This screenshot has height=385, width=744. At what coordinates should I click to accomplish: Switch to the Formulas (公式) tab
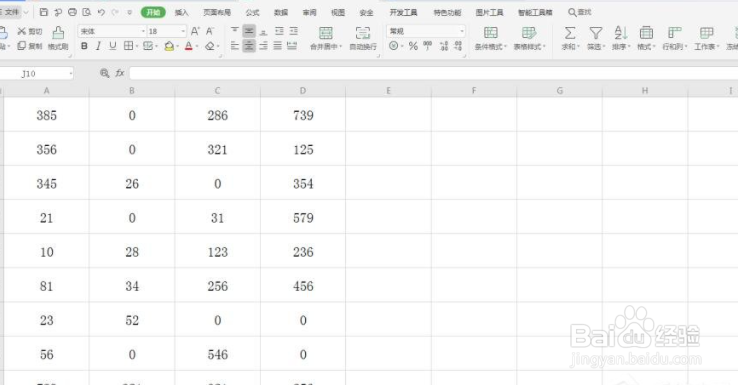click(x=252, y=13)
